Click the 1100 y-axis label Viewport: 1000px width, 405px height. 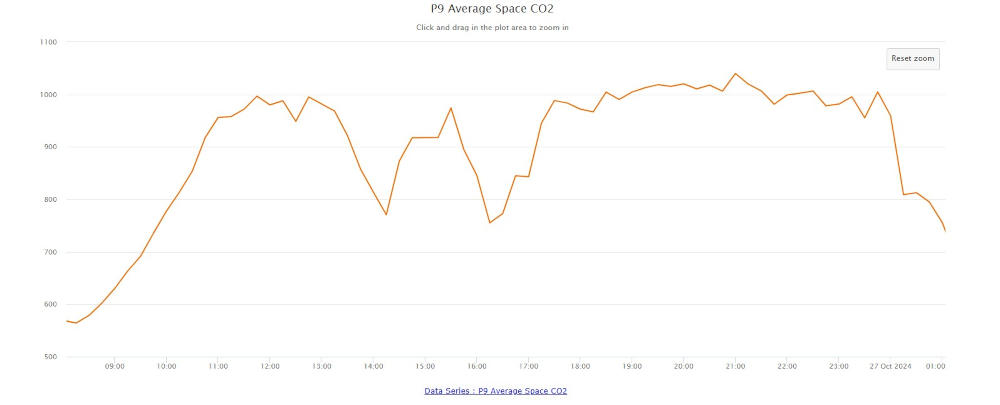pos(48,42)
